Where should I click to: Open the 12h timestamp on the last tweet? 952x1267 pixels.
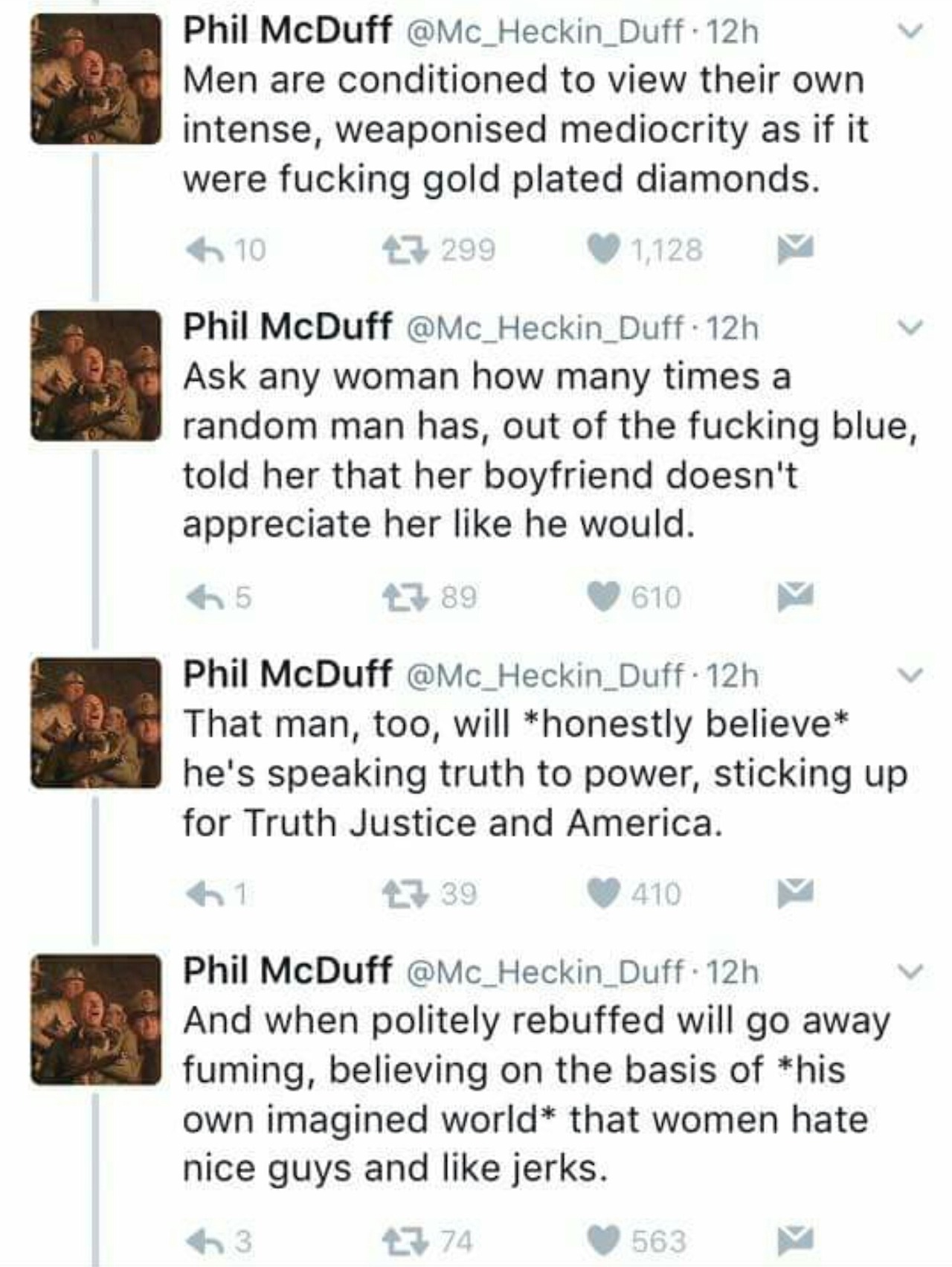pos(733,972)
